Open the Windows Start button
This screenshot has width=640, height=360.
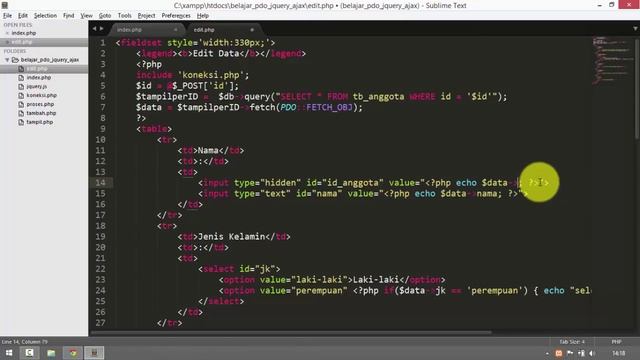9,353
